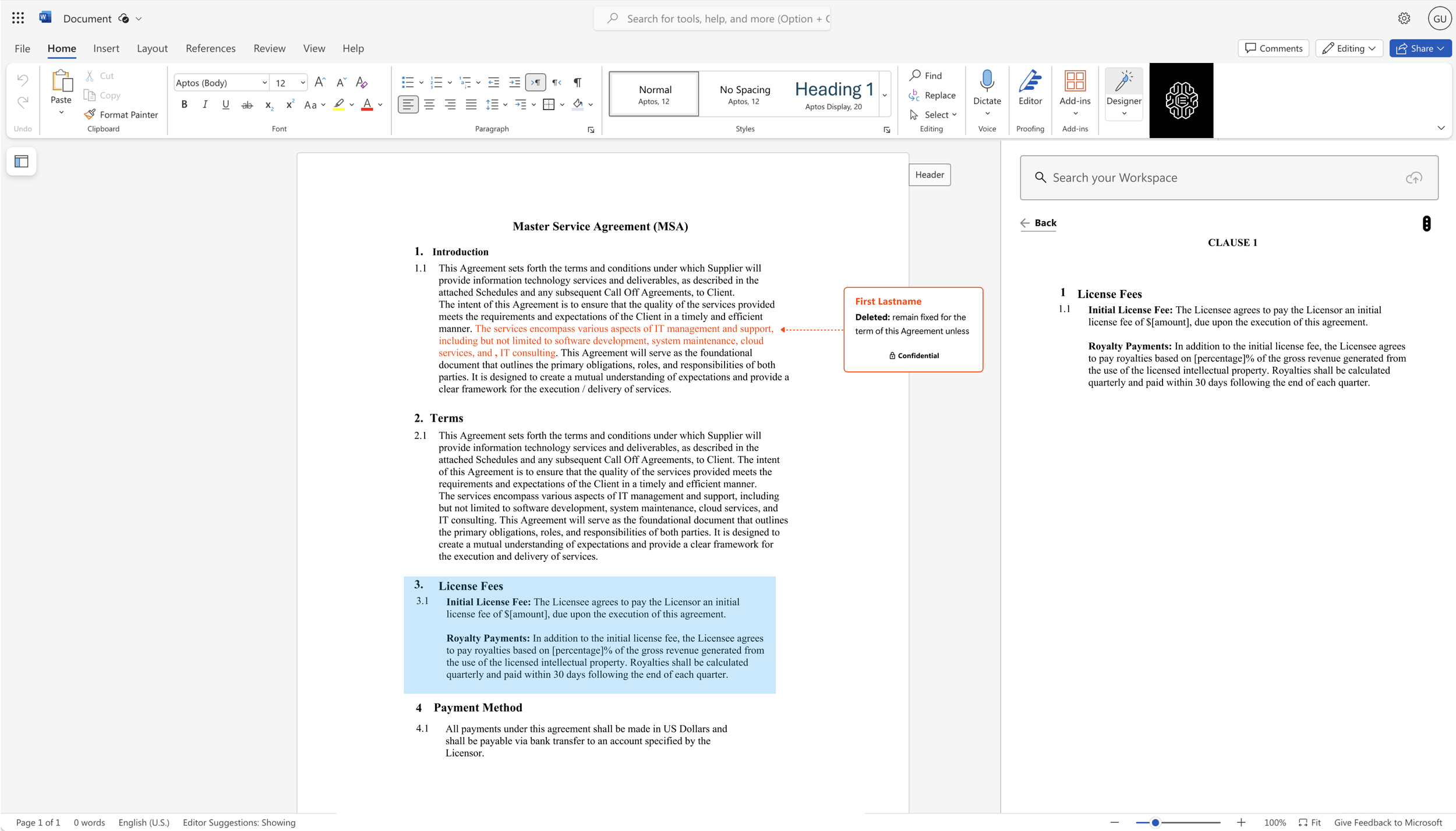Open the navigation pane sidebar icon

click(22, 161)
